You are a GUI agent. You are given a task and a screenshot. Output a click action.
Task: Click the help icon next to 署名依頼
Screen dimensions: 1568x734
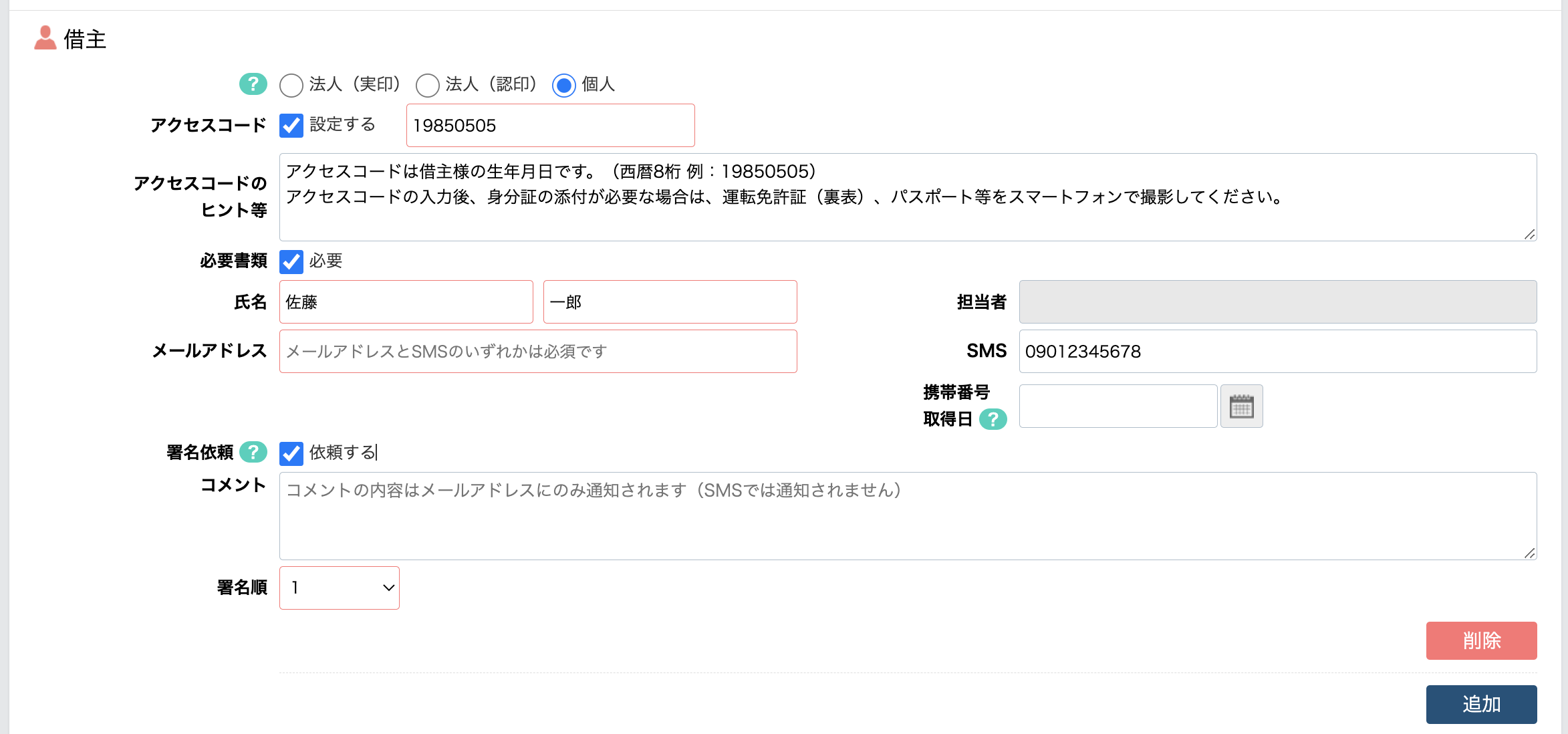point(252,453)
